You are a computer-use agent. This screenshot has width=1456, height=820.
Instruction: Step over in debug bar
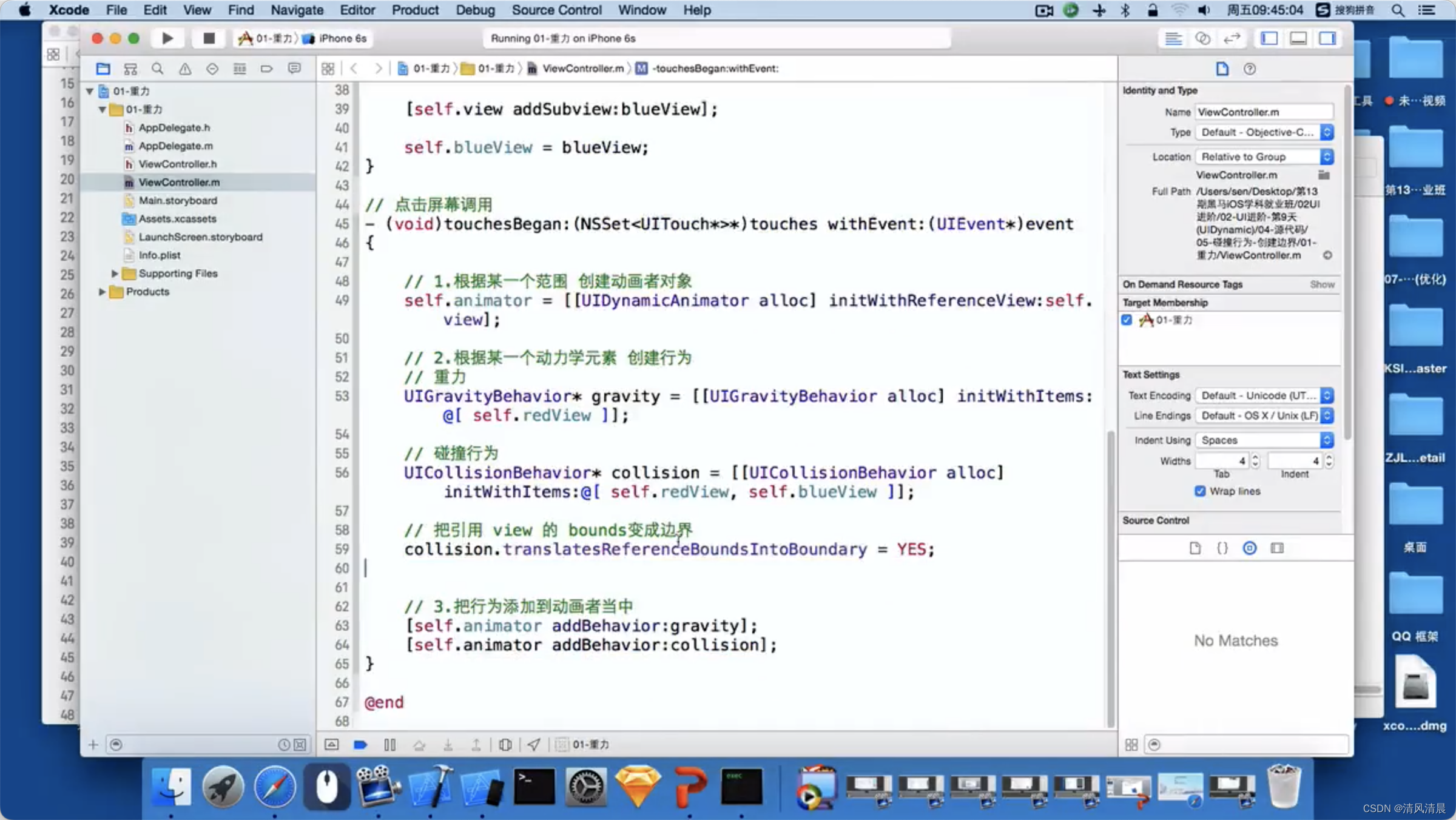[x=419, y=744]
